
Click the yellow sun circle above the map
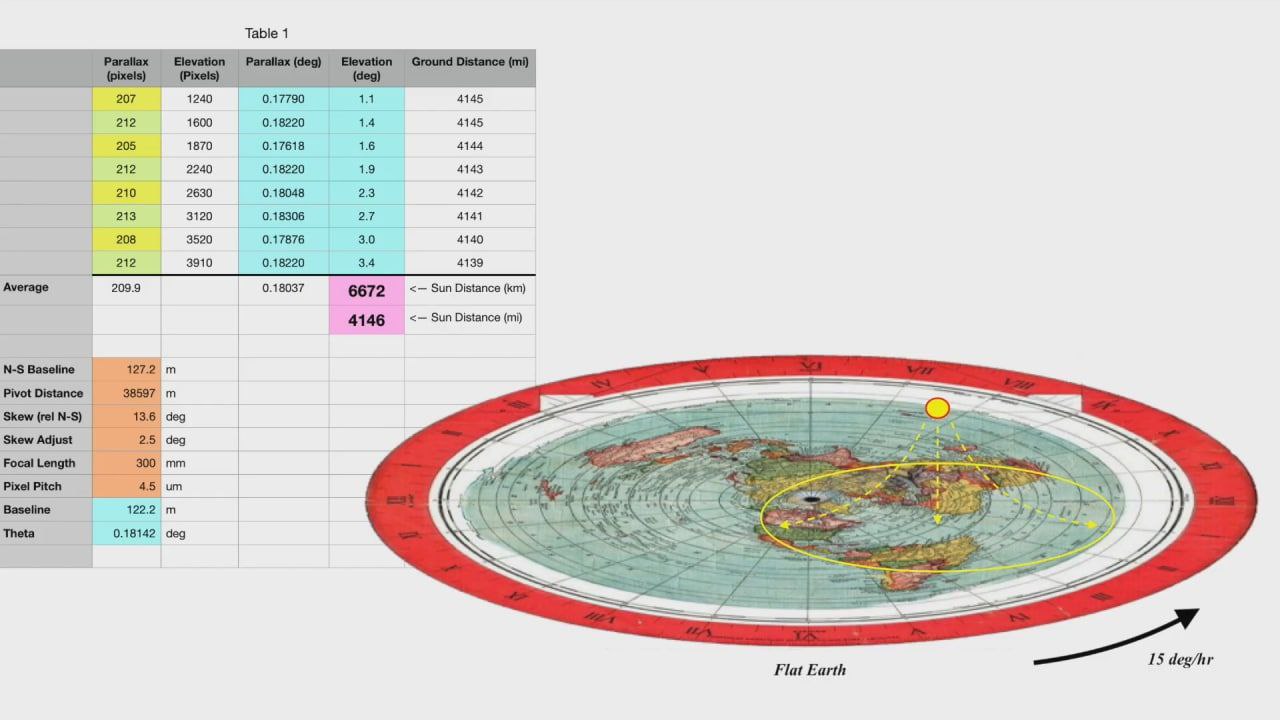937,408
